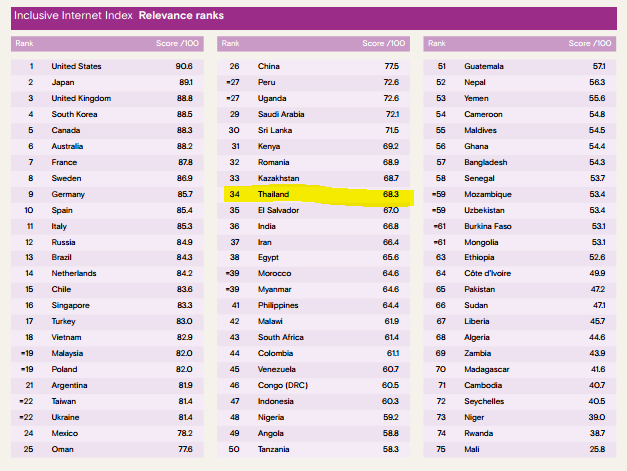Select the Burkina Faso entry
The image size is (627, 471).
488,226
